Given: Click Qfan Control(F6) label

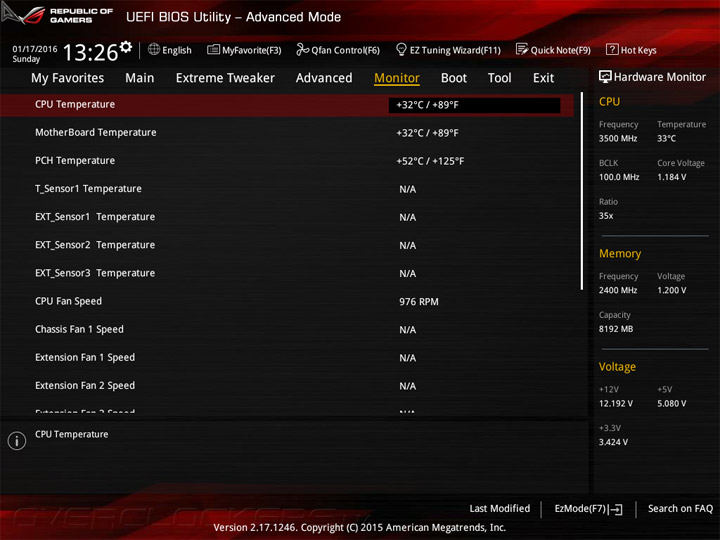Looking at the screenshot, I should tap(345, 50).
